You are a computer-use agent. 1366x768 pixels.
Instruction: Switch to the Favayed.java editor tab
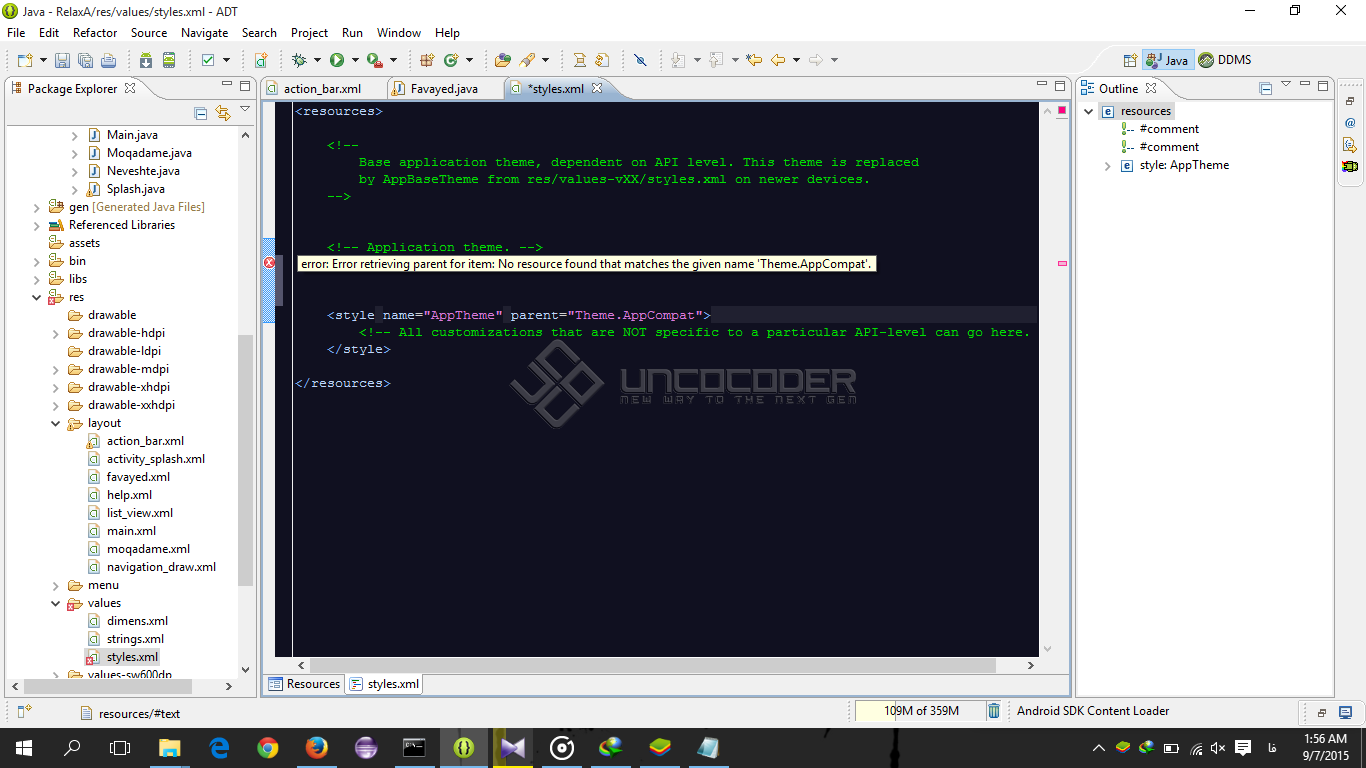[x=444, y=88]
